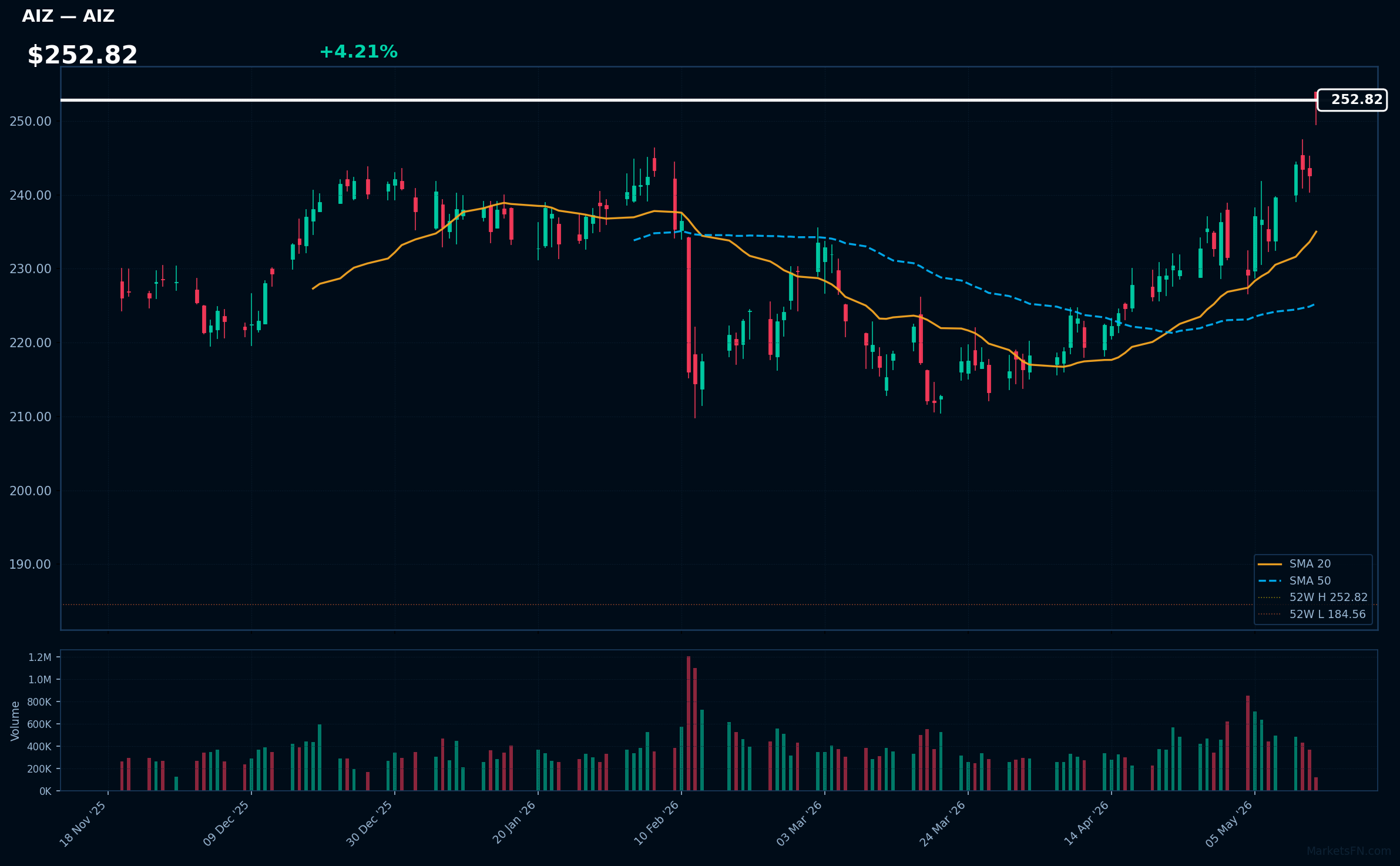Click the 400K volume axis label

[x=39, y=747]
